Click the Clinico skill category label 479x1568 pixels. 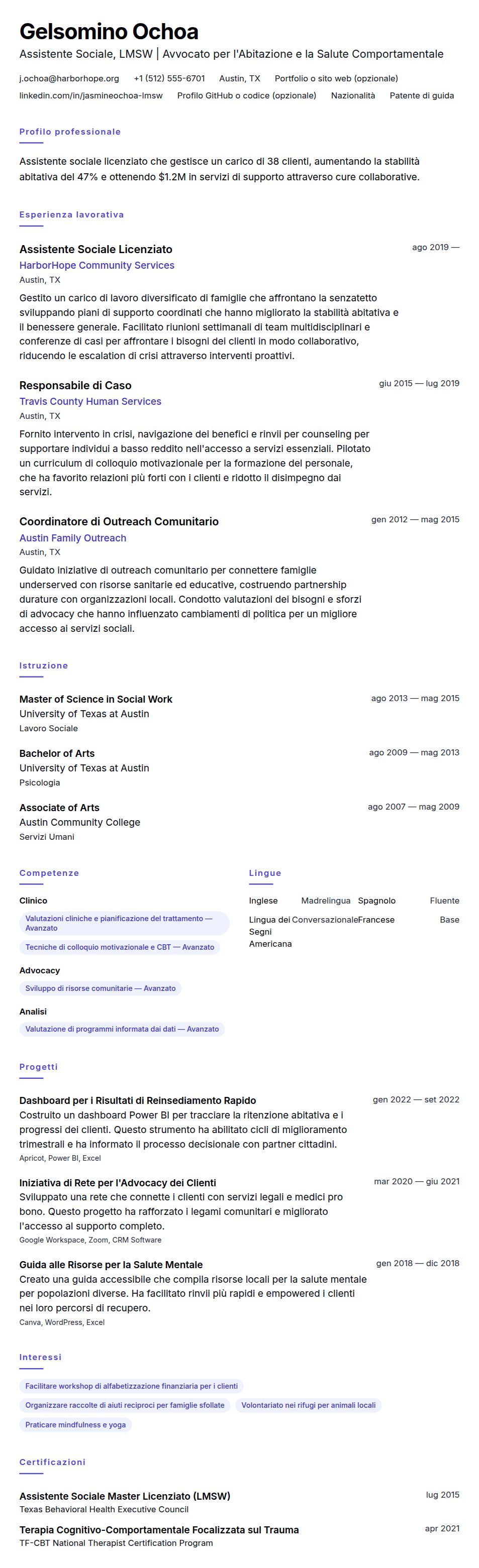[34, 901]
